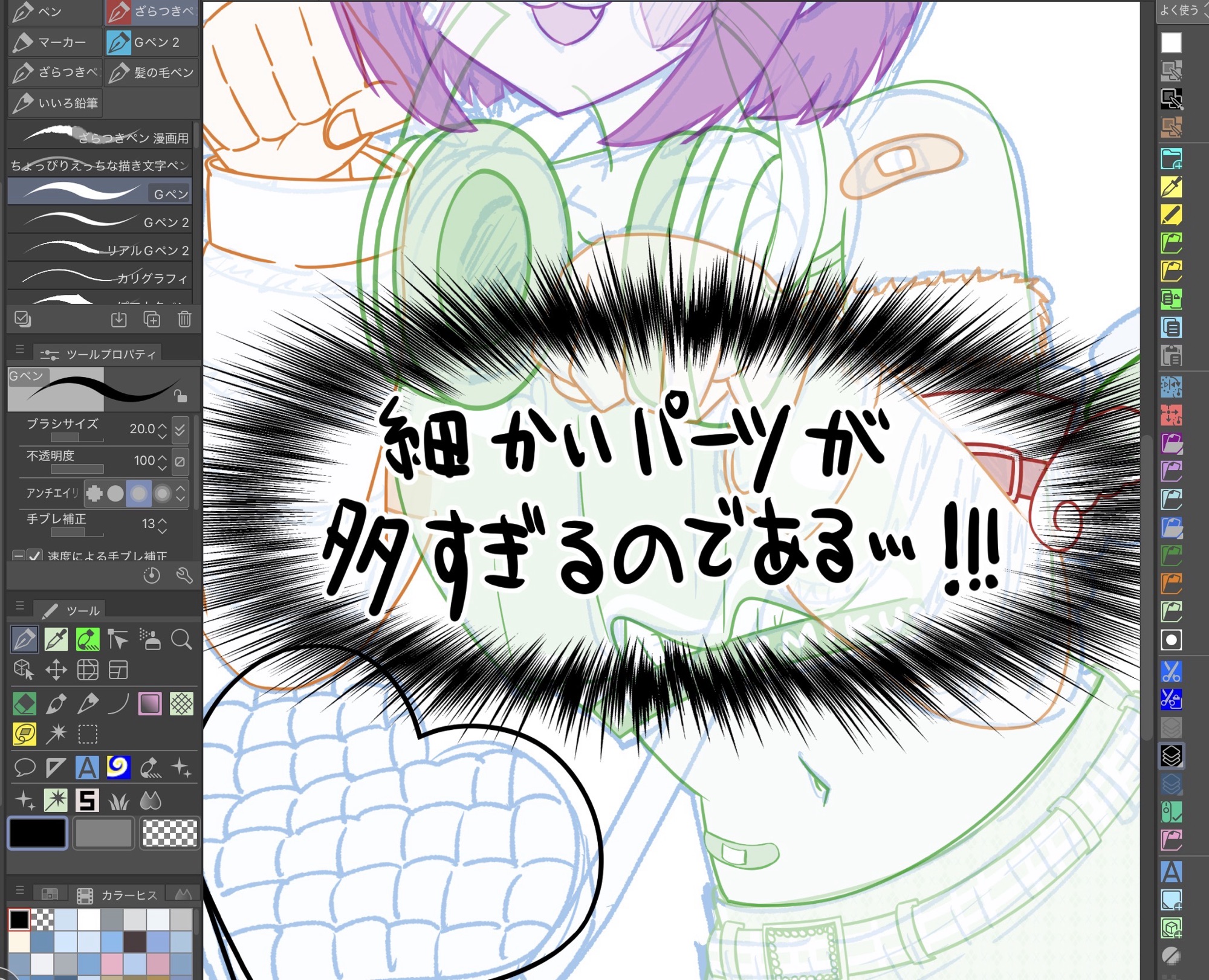Image resolution: width=1209 pixels, height=980 pixels.
Task: Select the eraser tool
Action: [24, 704]
